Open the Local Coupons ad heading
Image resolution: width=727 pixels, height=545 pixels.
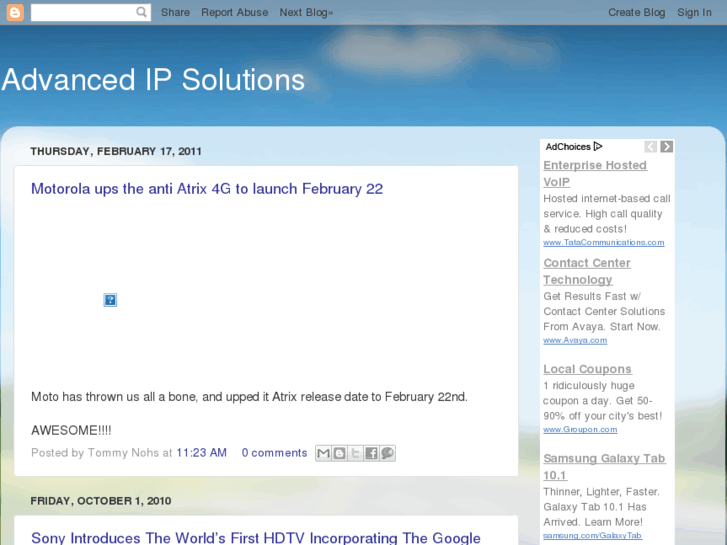coord(587,369)
